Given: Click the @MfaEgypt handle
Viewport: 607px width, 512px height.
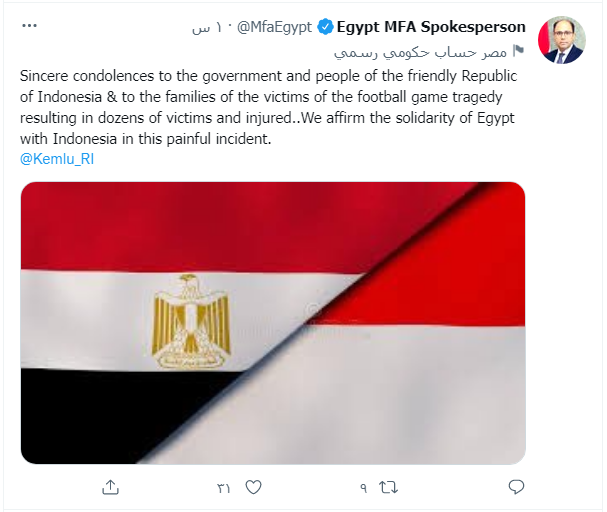Looking at the screenshot, I should [275, 26].
